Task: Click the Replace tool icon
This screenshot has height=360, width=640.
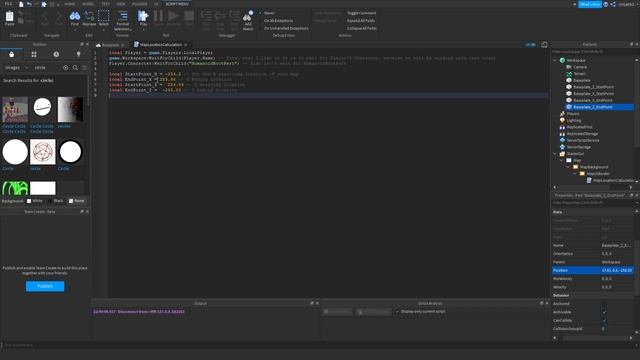Action: point(89,16)
